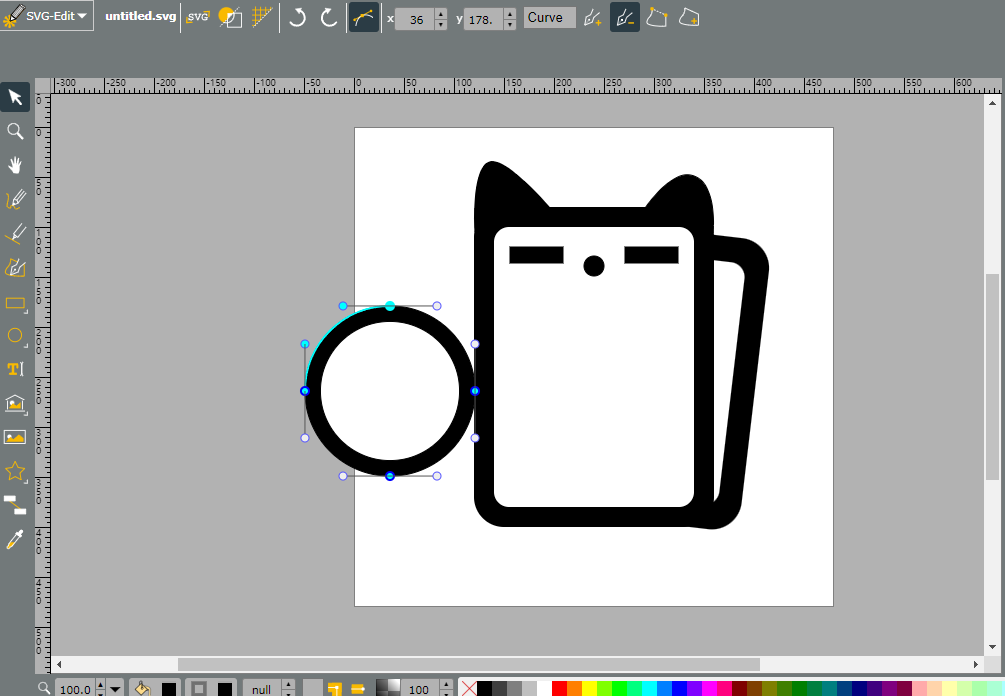Click the stroke color icon
Viewport: 1005px width, 696px height.
tap(199, 689)
